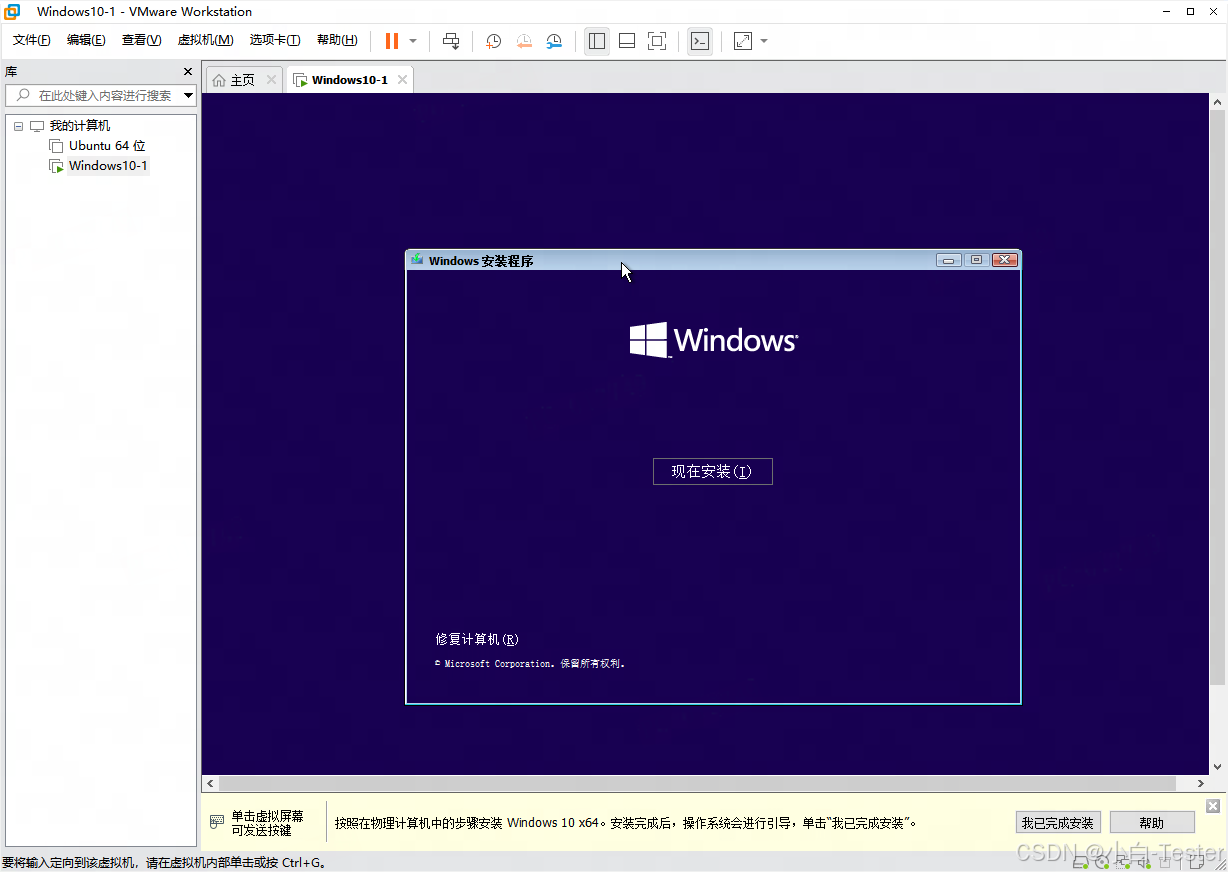Click the 现在安装(I) button

(x=713, y=472)
